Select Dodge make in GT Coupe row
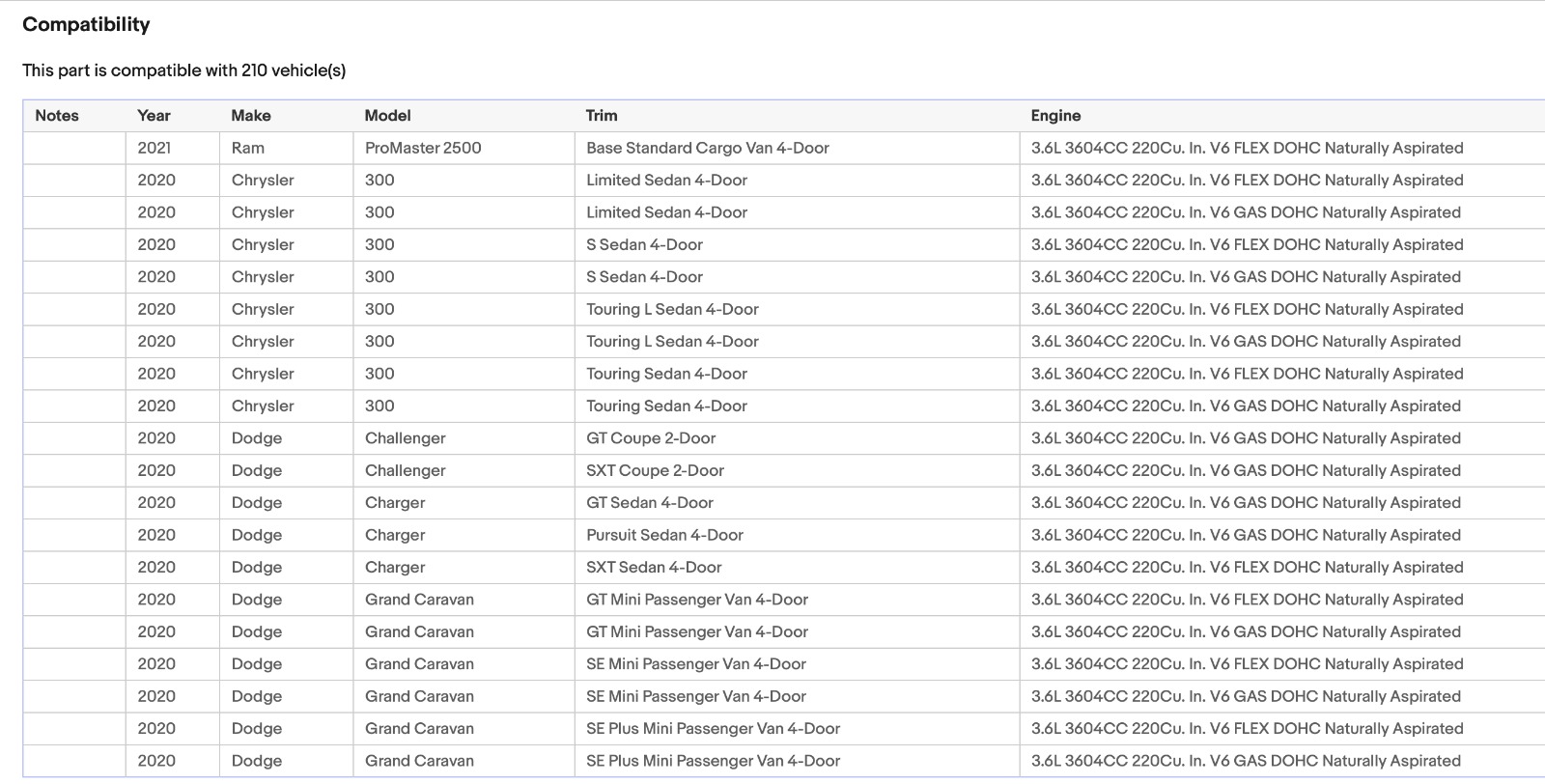Viewport: 1545px width, 784px height. [x=257, y=438]
